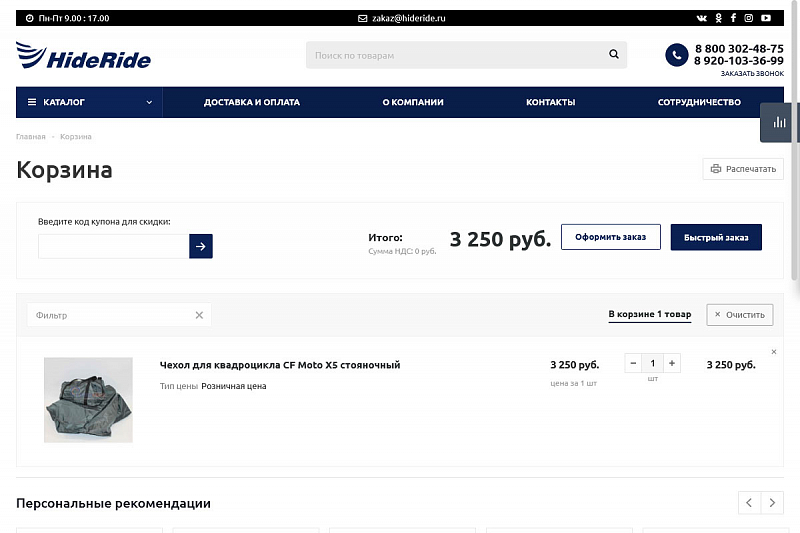This screenshot has width=800, height=533.
Task: Open the product cover thumbnail
Action: (x=88, y=400)
